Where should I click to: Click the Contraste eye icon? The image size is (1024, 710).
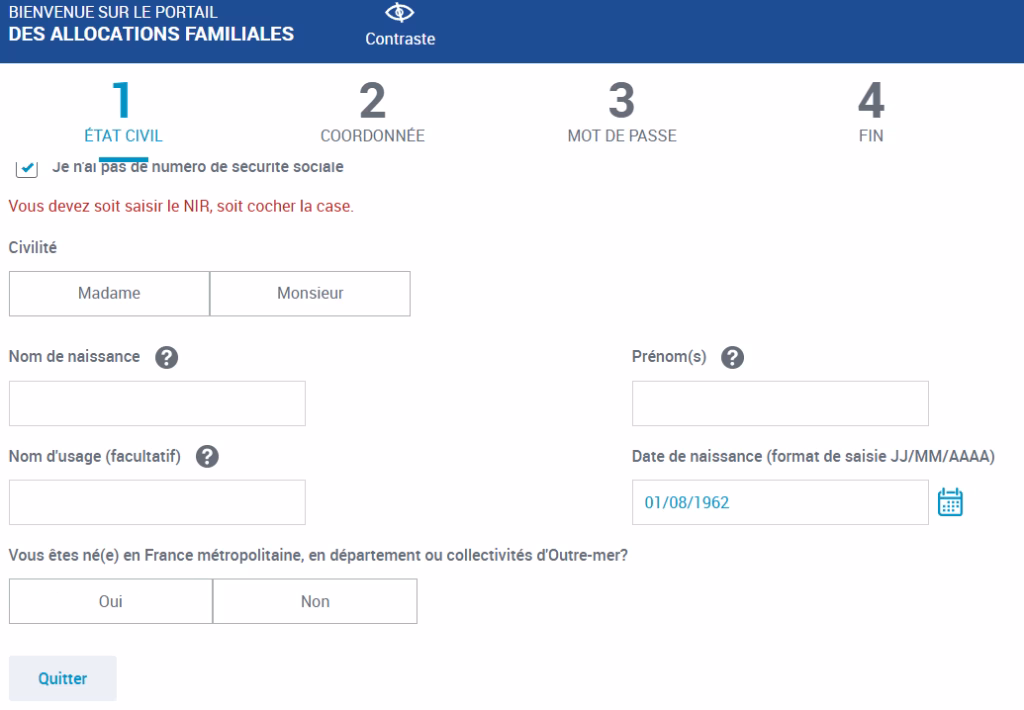tap(400, 13)
